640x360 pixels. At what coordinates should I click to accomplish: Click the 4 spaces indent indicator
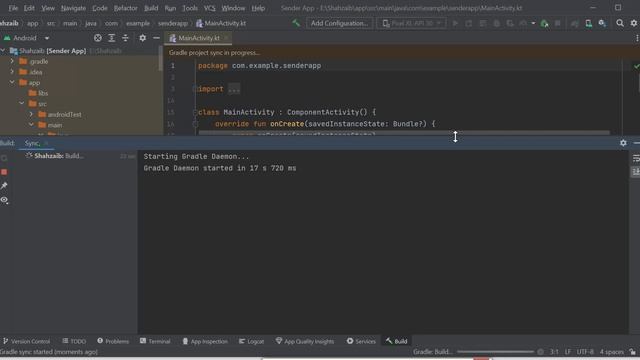point(612,352)
